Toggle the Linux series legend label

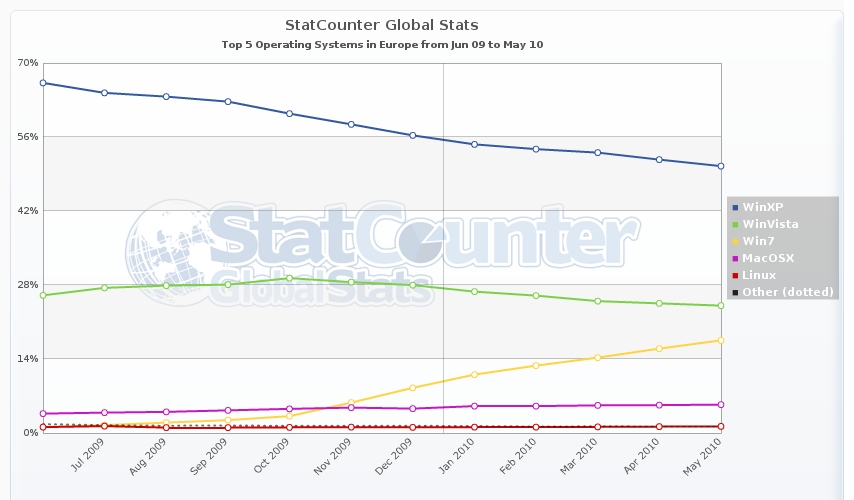tap(759, 275)
